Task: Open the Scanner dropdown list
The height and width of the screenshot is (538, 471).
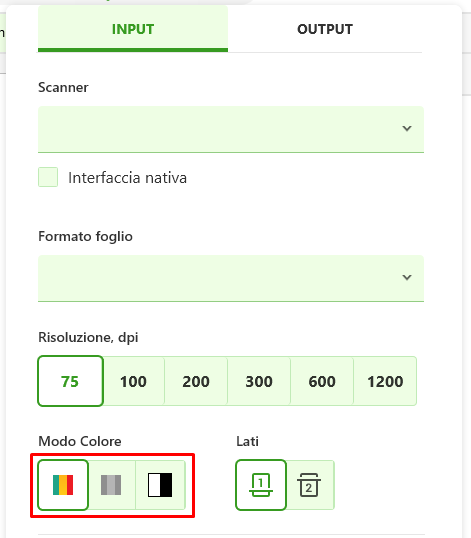Action: [231, 129]
